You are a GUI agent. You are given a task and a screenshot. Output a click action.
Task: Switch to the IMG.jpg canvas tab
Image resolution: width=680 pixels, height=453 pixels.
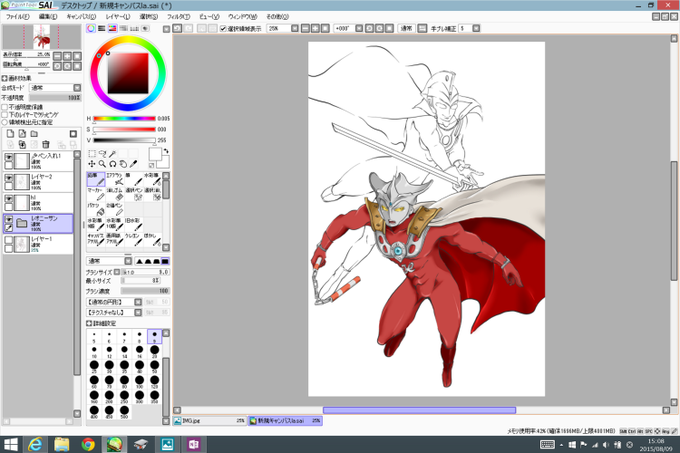210,420
